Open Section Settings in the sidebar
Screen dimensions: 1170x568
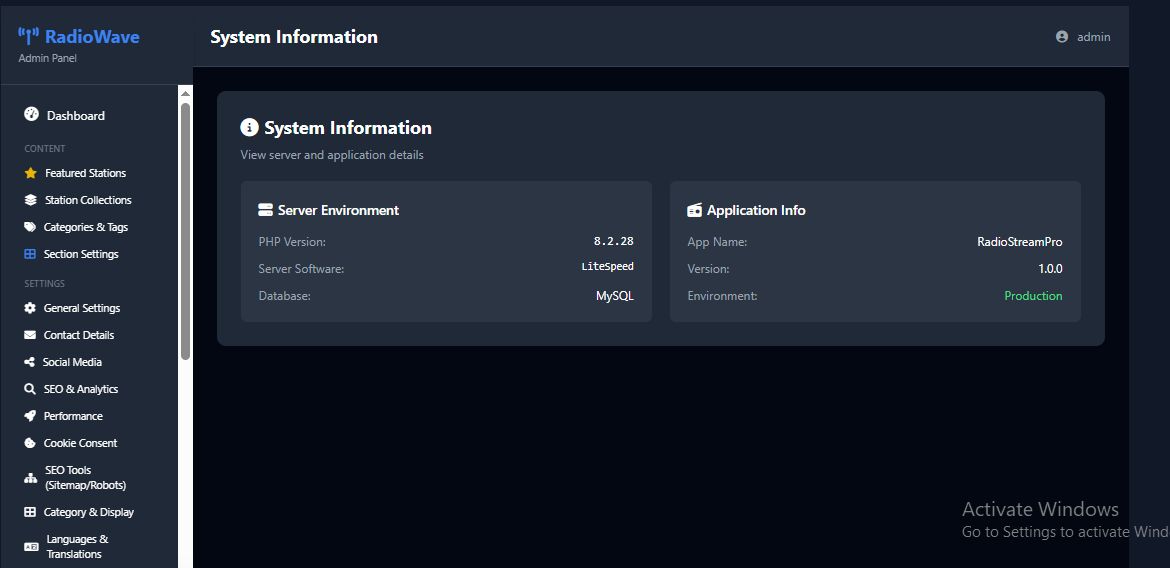[x=80, y=254]
